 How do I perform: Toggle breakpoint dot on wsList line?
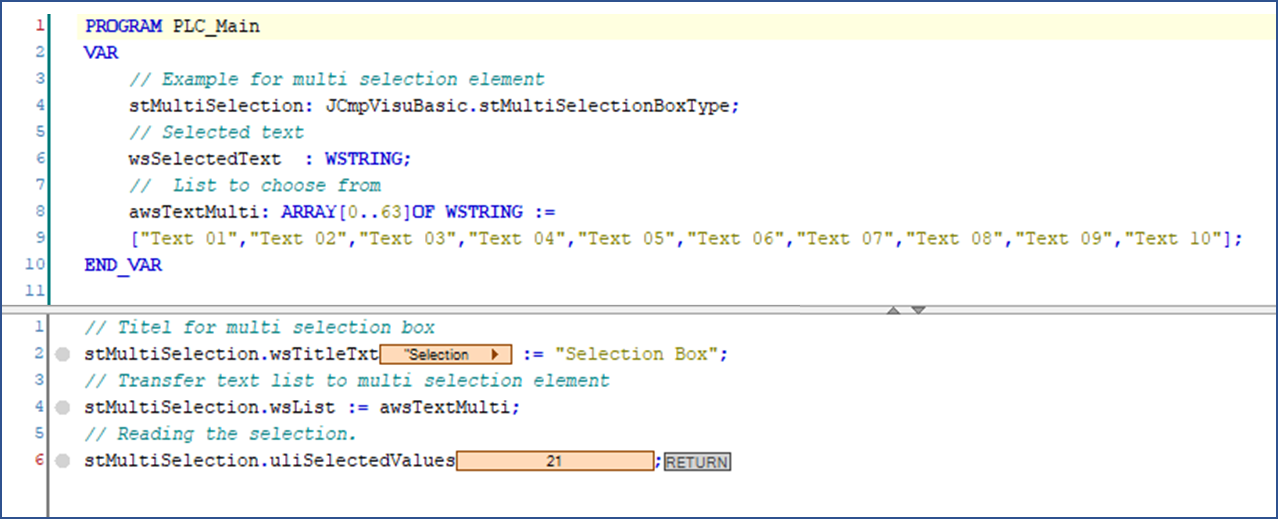tap(64, 408)
